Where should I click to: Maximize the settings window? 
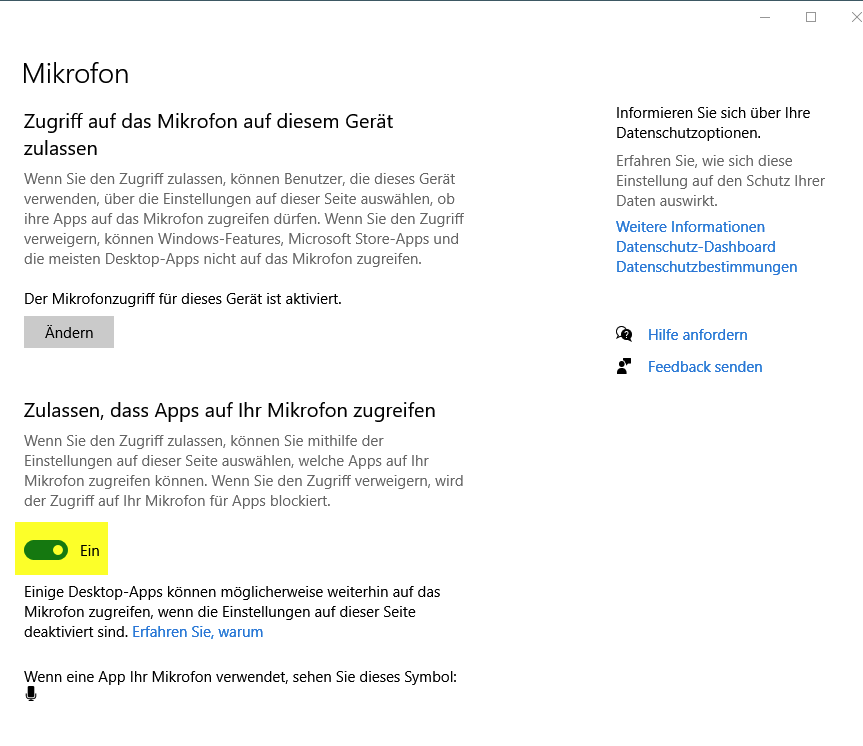[811, 18]
